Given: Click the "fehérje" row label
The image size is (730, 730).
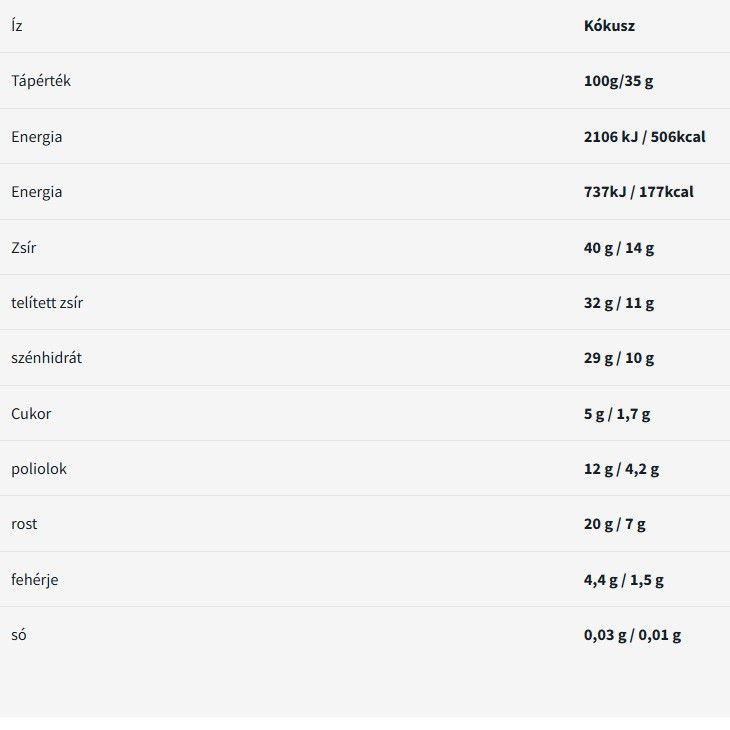Looking at the screenshot, I should click(35, 579).
